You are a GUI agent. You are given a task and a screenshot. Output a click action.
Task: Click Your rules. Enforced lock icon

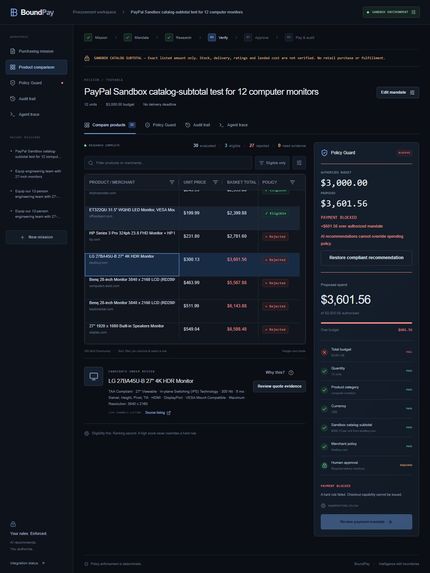(x=13, y=524)
